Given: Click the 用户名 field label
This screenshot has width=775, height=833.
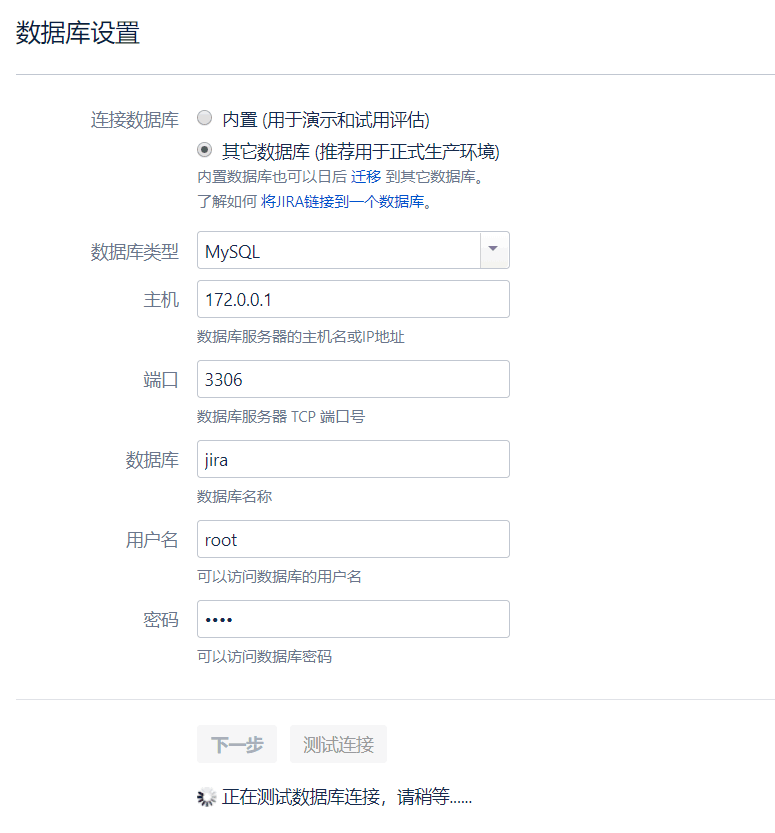Looking at the screenshot, I should [152, 540].
